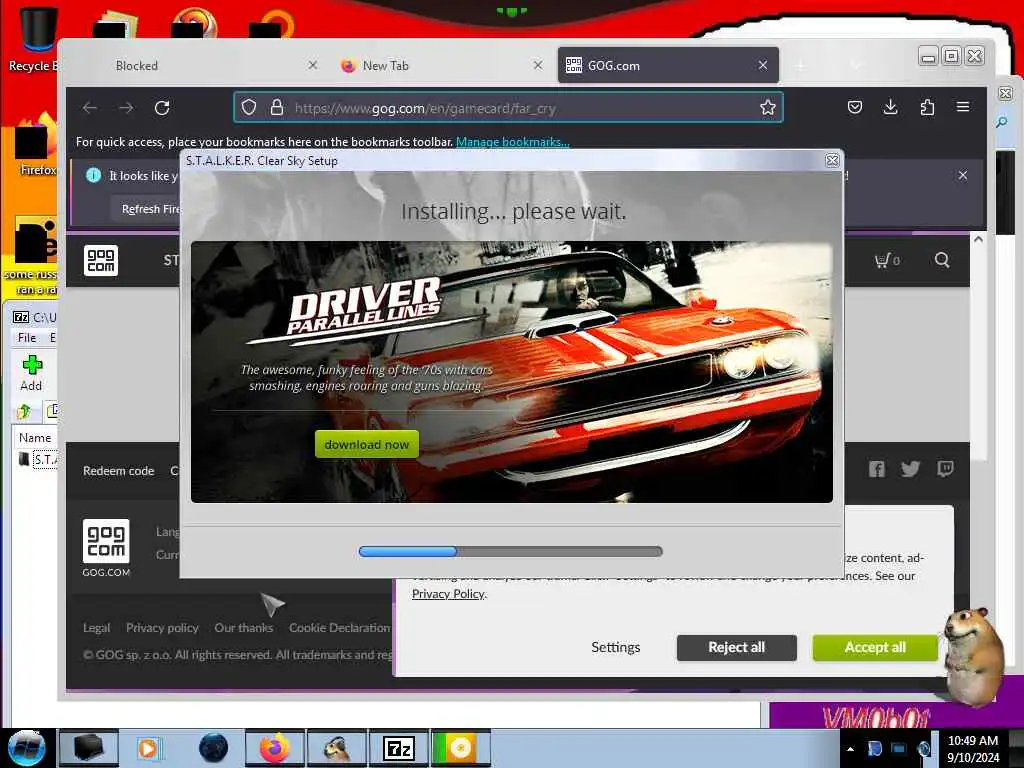This screenshot has width=1024, height=768.
Task: Open GOG Facebook page icon
Action: pyautogui.click(x=876, y=469)
